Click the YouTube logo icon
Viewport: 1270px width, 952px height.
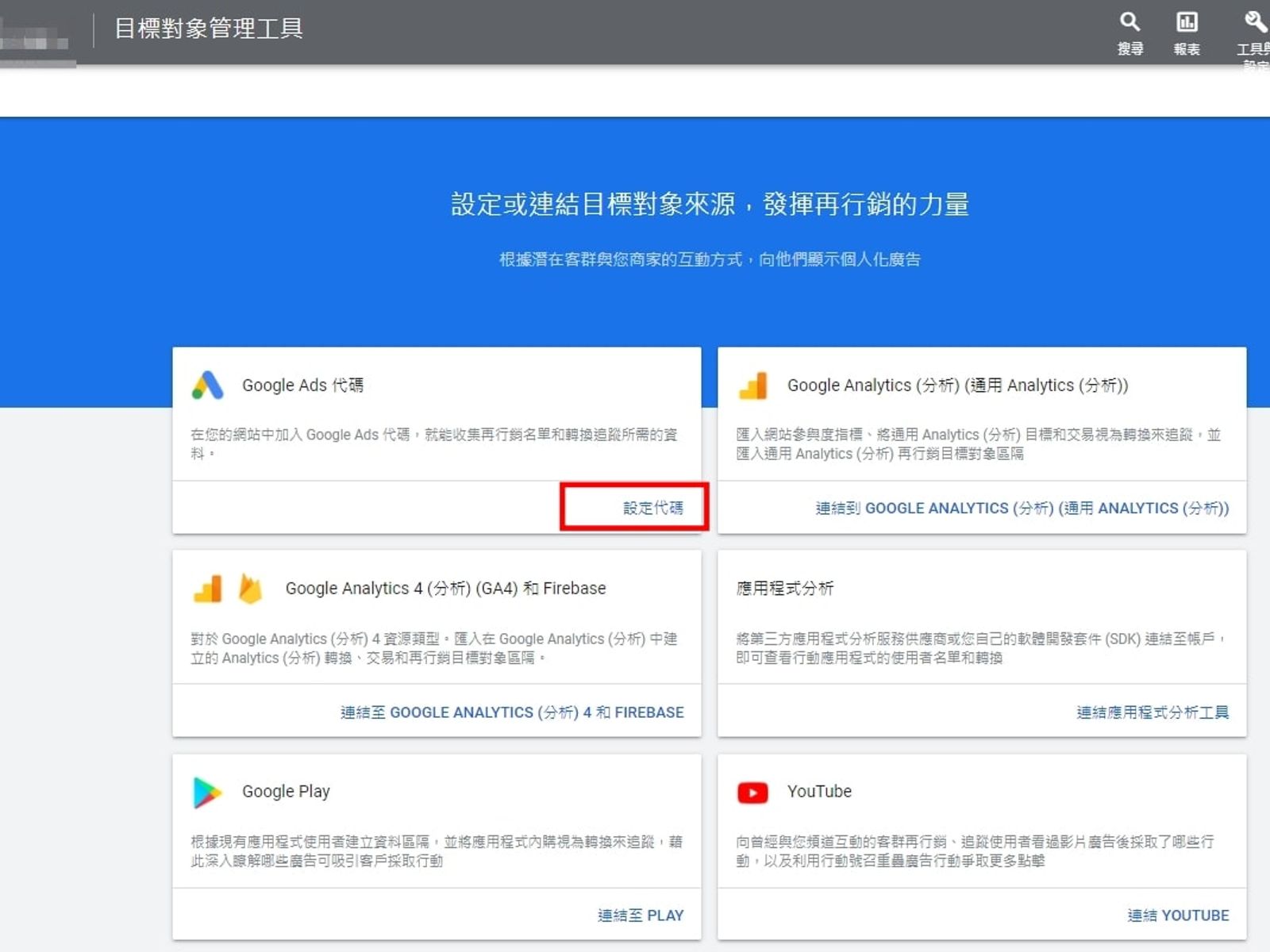752,793
